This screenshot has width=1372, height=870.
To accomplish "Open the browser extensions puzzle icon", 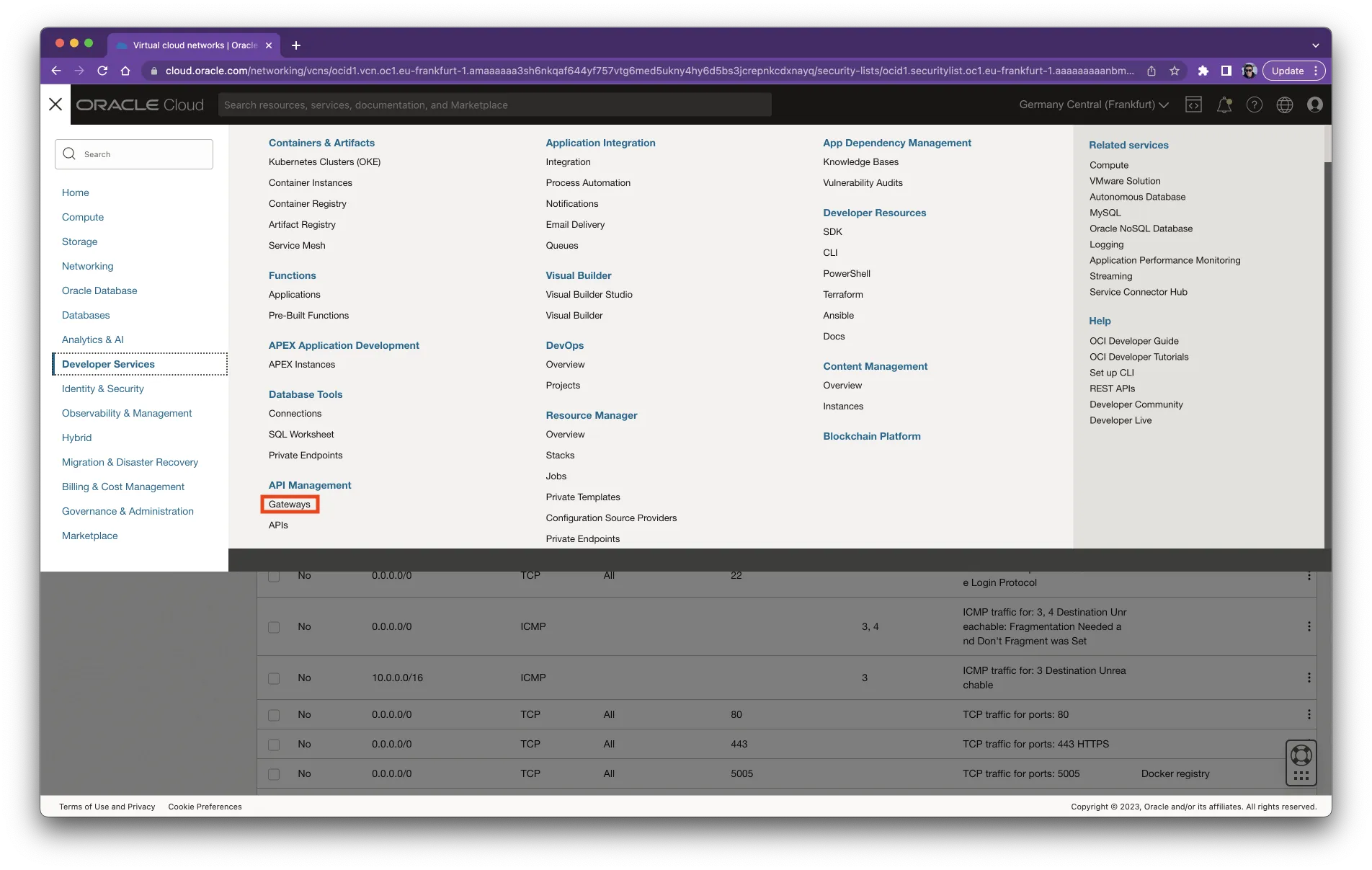I will pyautogui.click(x=1203, y=71).
